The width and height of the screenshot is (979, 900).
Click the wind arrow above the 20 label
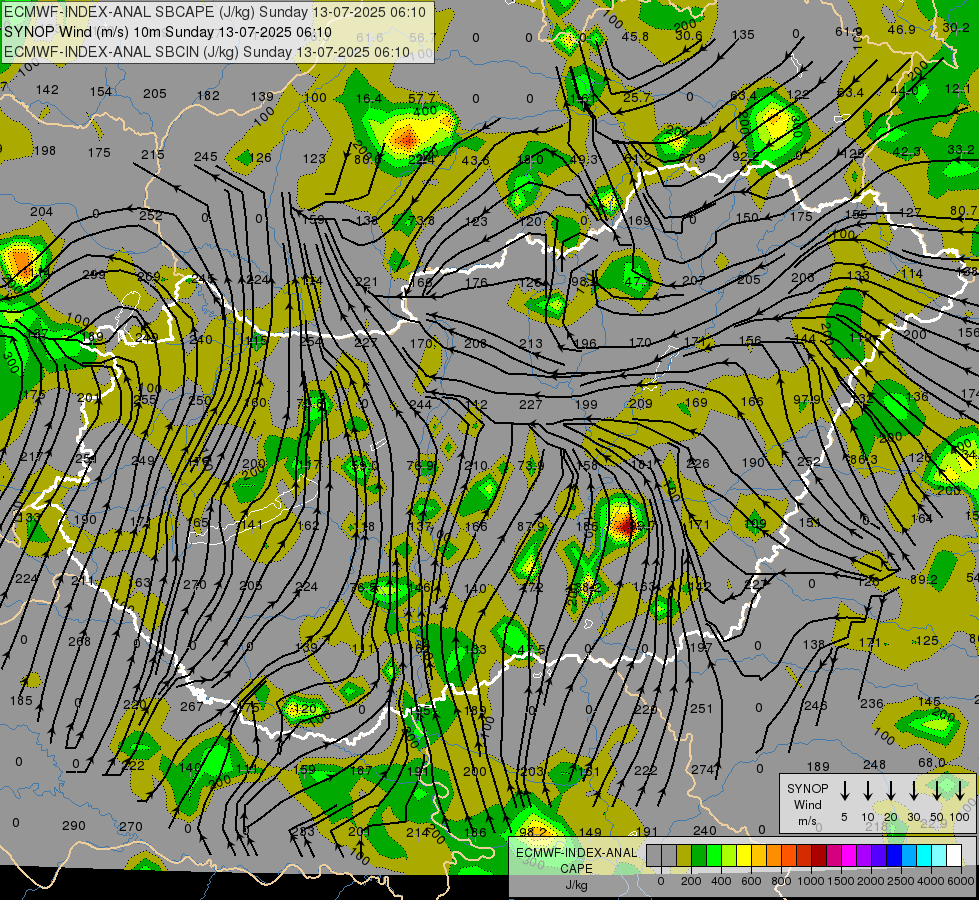point(891,791)
